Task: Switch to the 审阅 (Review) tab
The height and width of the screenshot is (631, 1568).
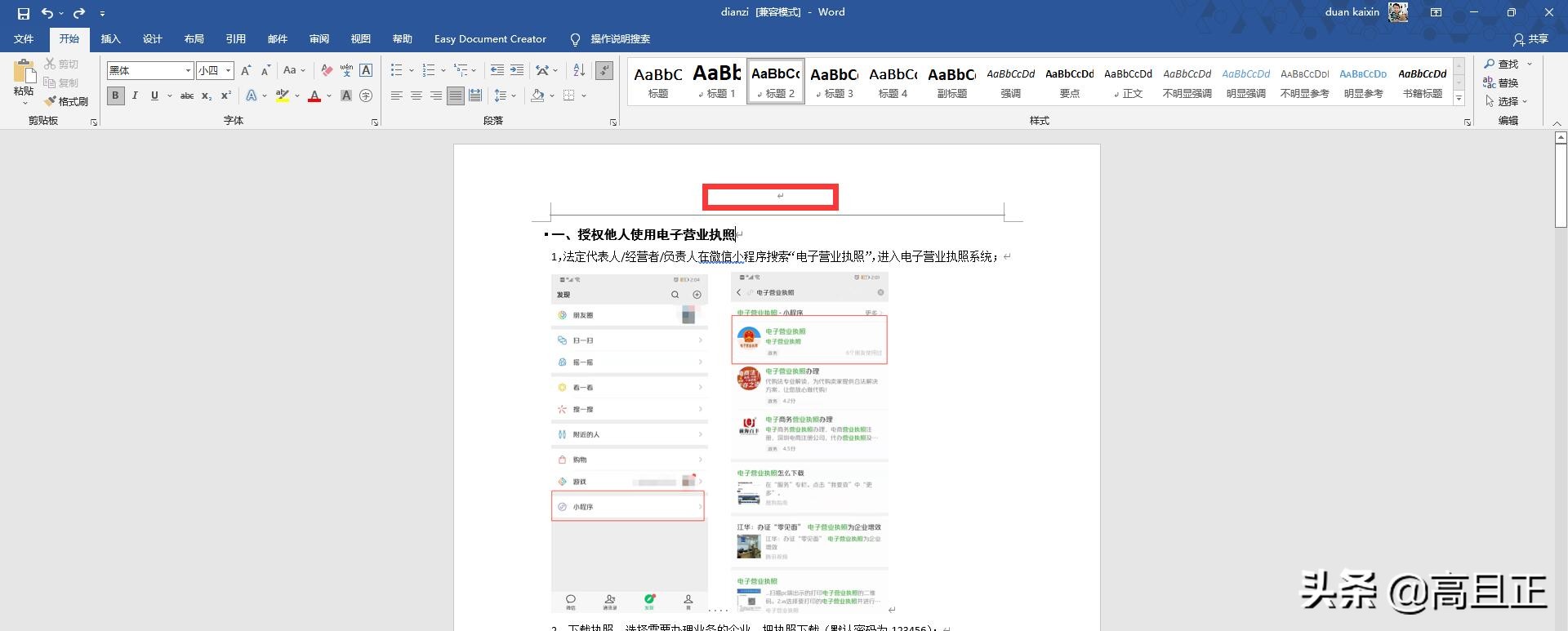Action: [x=319, y=39]
